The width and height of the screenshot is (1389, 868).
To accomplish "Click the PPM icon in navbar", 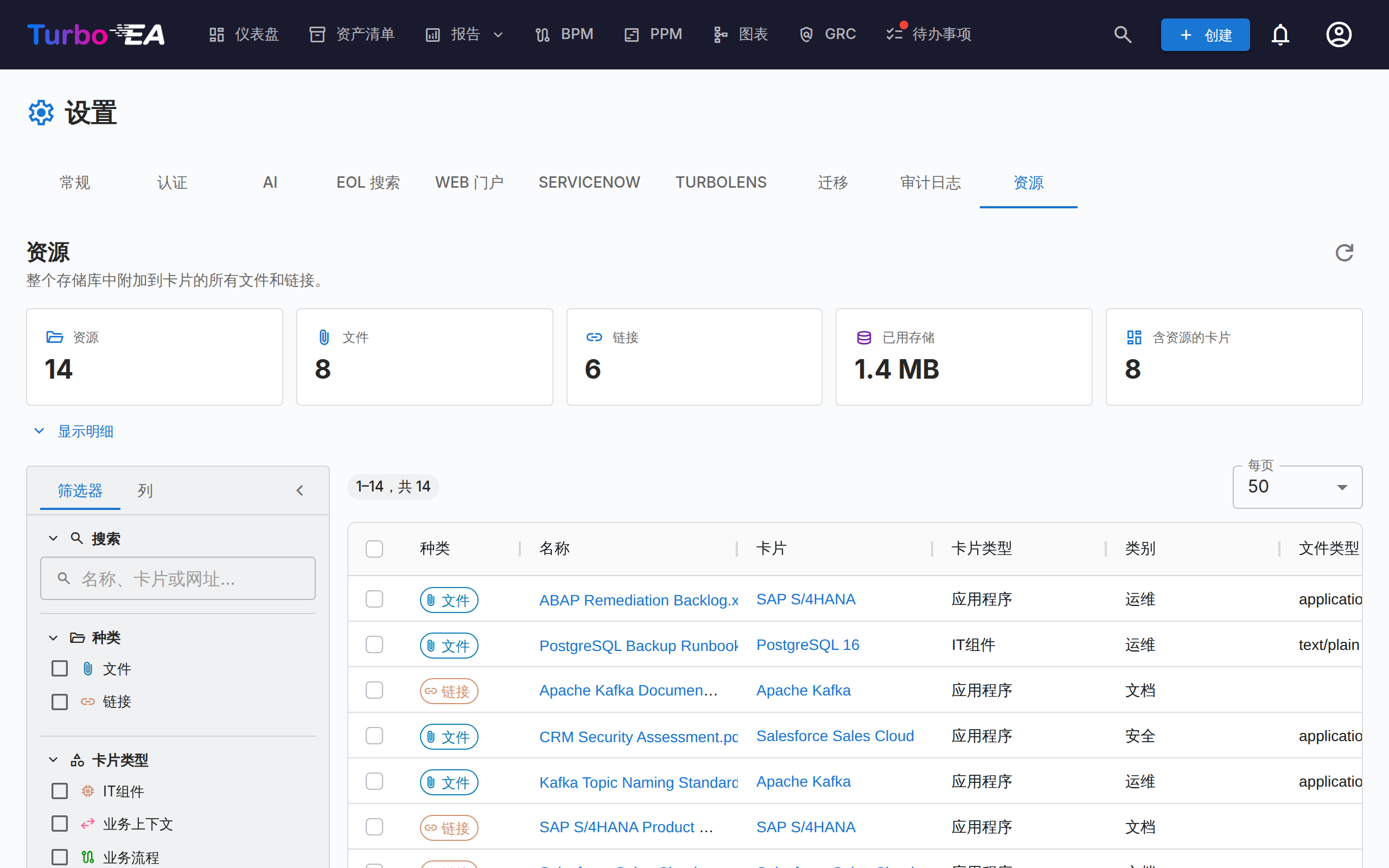I will 632,34.
